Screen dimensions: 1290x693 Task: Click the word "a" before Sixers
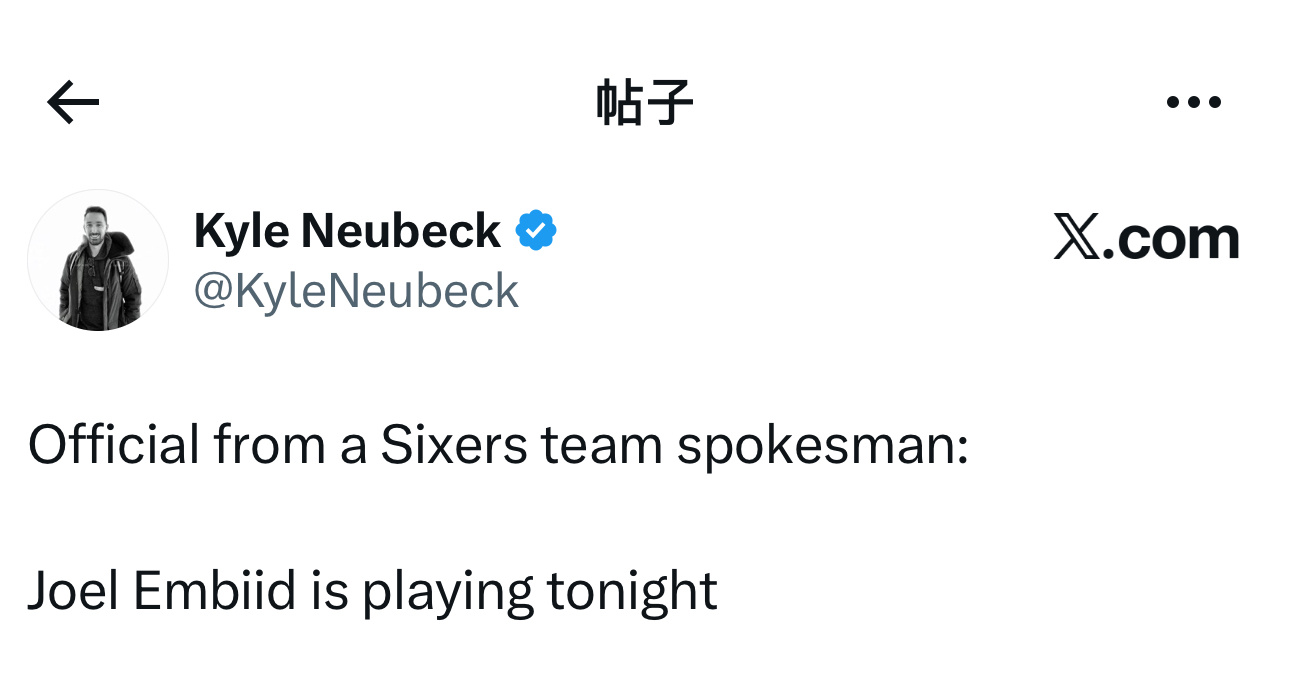pos(353,447)
